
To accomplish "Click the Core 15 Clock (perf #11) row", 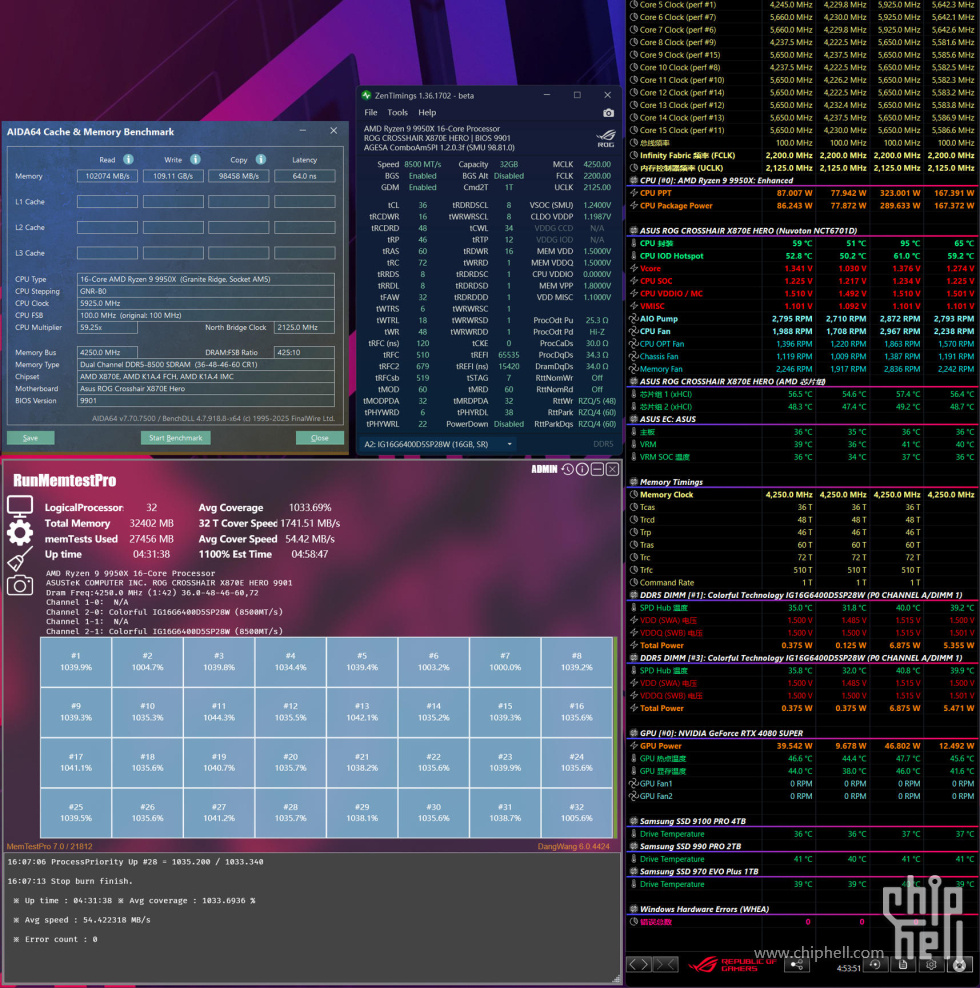I will point(802,130).
